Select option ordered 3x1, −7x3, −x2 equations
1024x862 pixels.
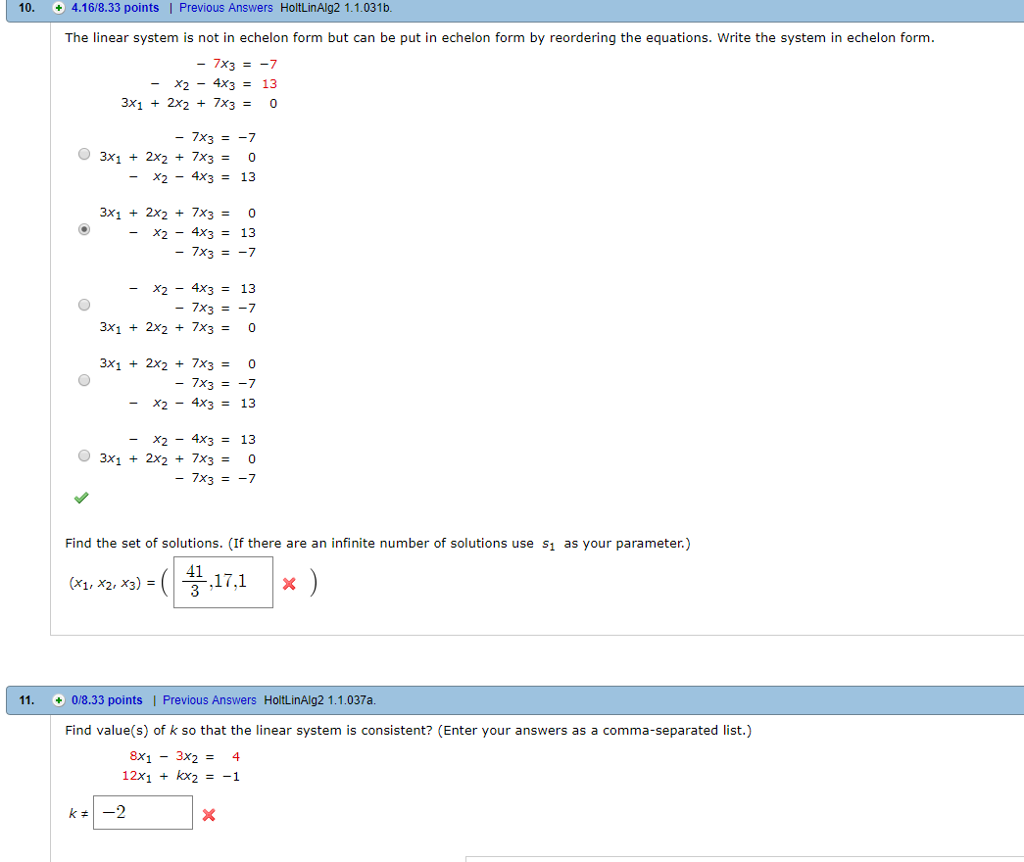tap(84, 380)
